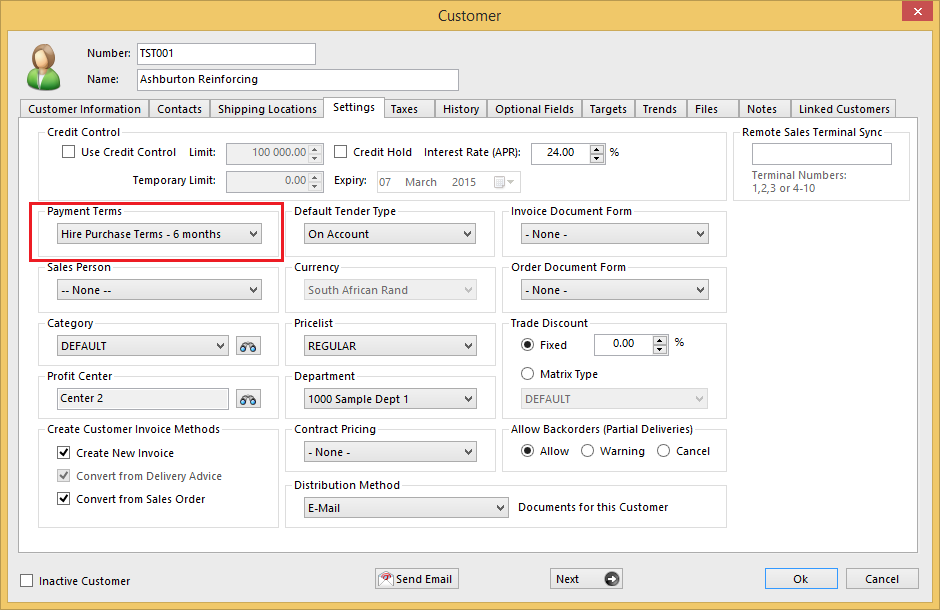This screenshot has height=610, width=940.
Task: Choose Warning for backorders
Action: click(x=587, y=451)
